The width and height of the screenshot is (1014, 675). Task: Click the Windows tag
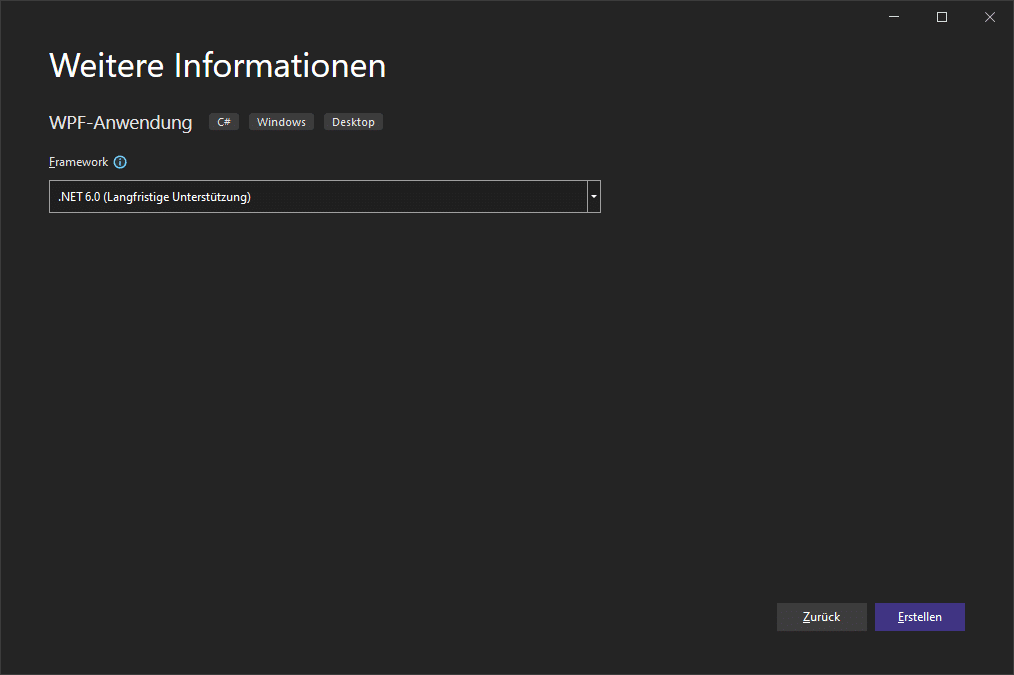pos(281,122)
